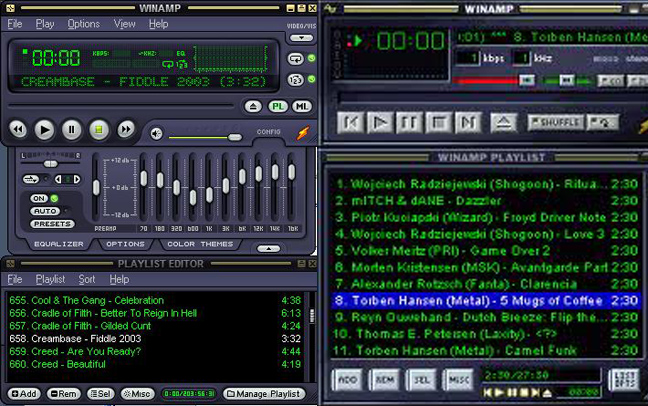The image size is (648, 406).
Task: Select track 655 Cool & The Gang - Celebration
Action: click(155, 300)
